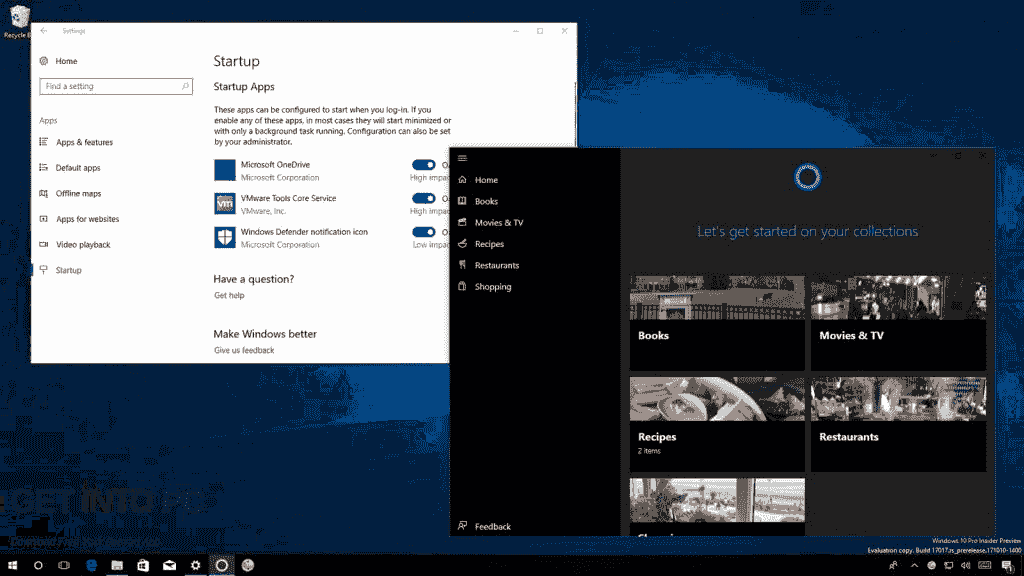Open Feedback using the feedback icon
This screenshot has width=1024, height=576.
point(462,525)
